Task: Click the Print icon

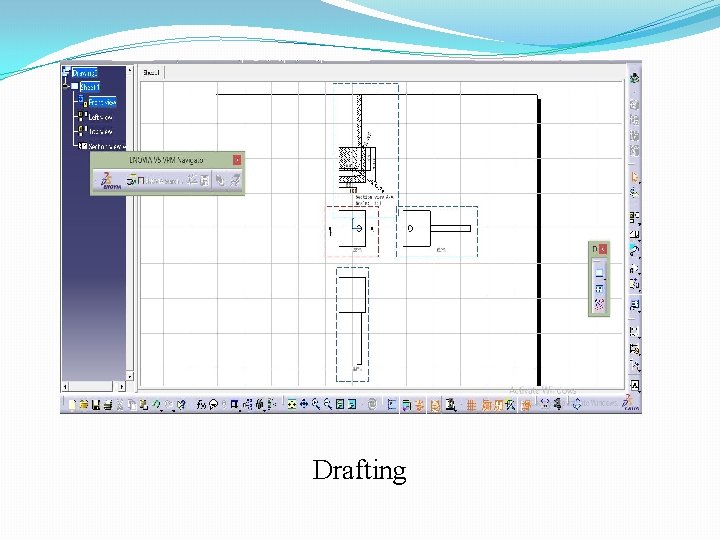Action: coord(108,405)
